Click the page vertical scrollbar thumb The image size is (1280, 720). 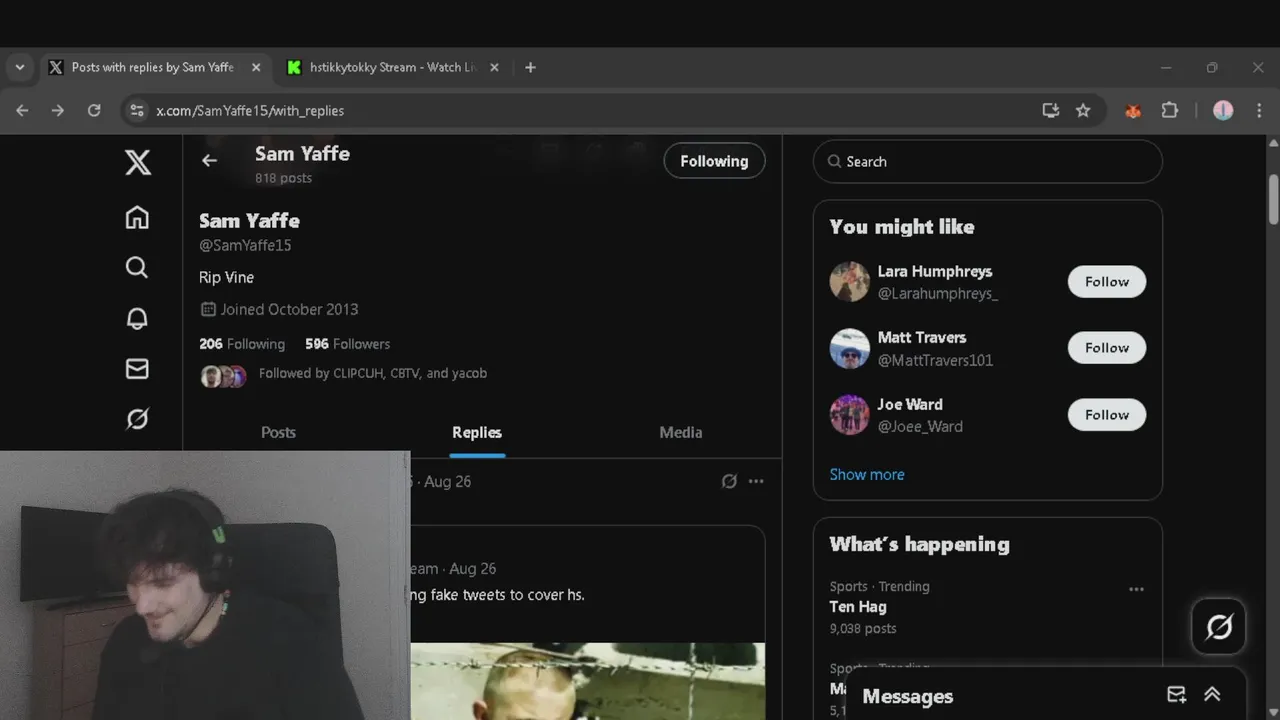(x=1273, y=200)
